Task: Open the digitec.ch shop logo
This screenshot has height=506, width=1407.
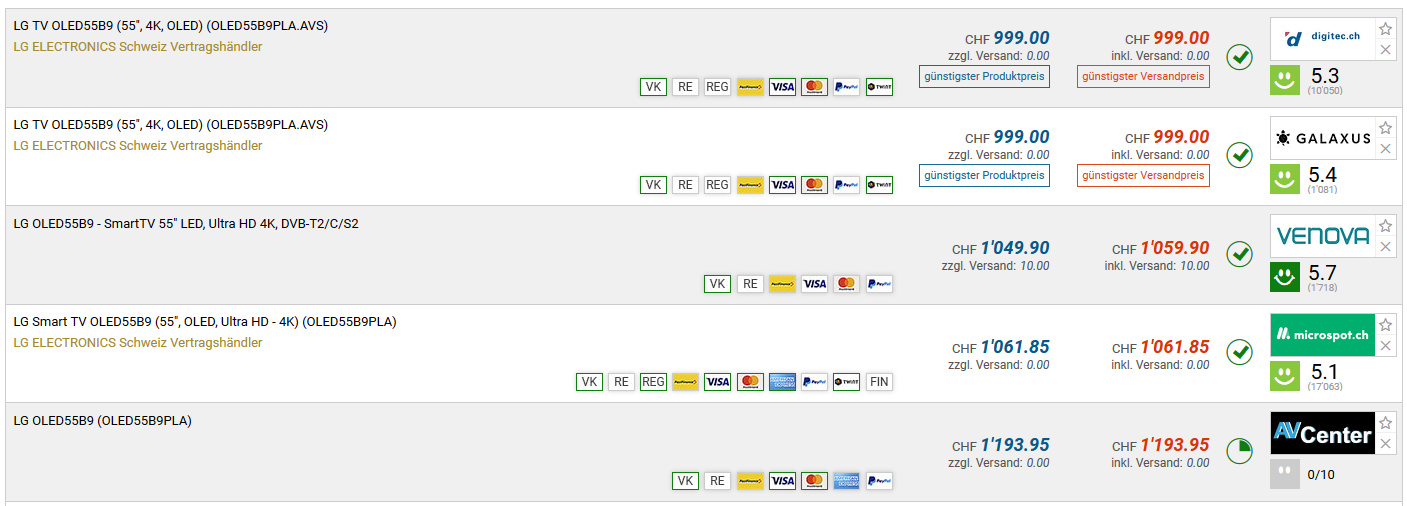Action: (x=1321, y=39)
